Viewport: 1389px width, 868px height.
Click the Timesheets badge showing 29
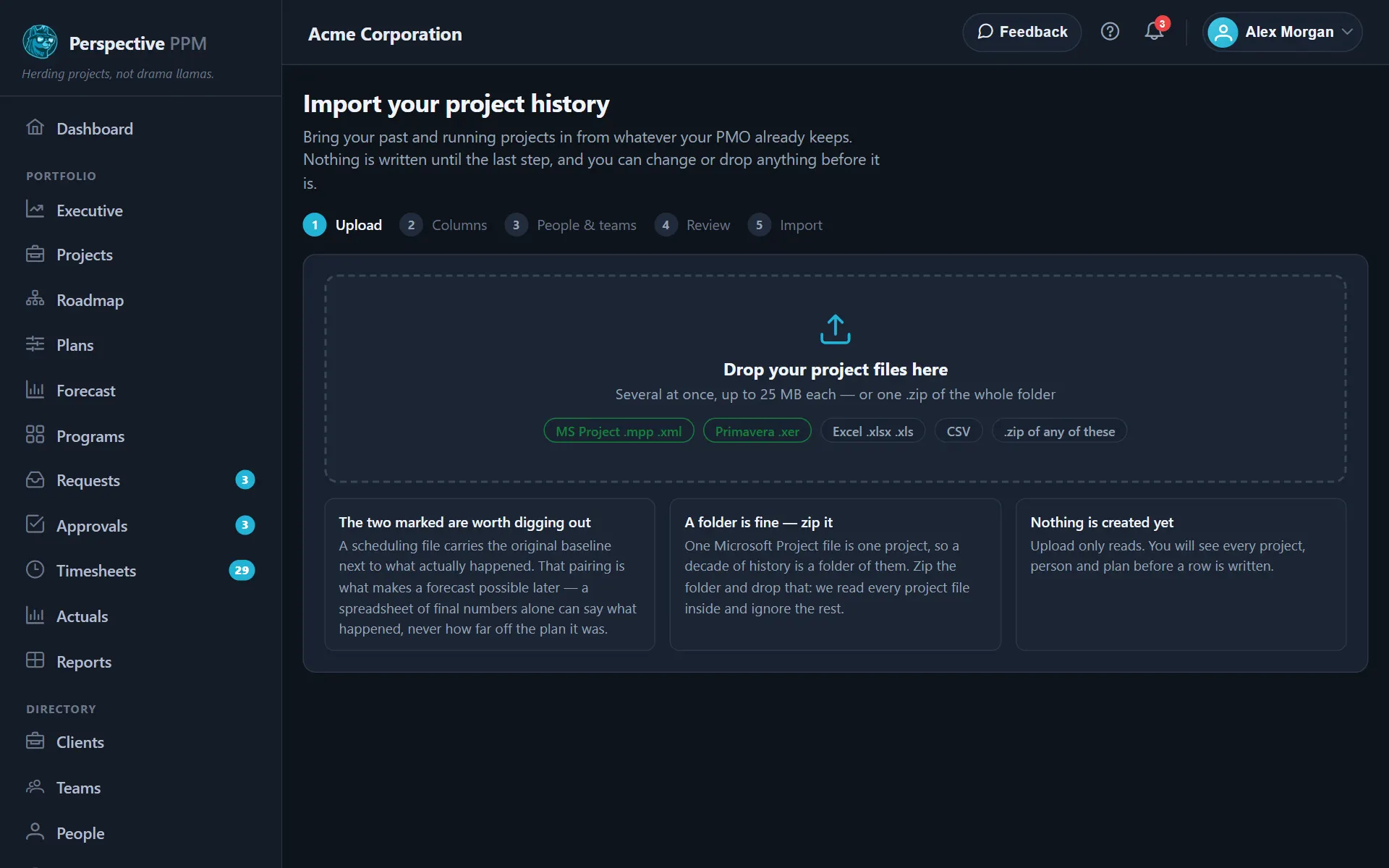coord(242,570)
